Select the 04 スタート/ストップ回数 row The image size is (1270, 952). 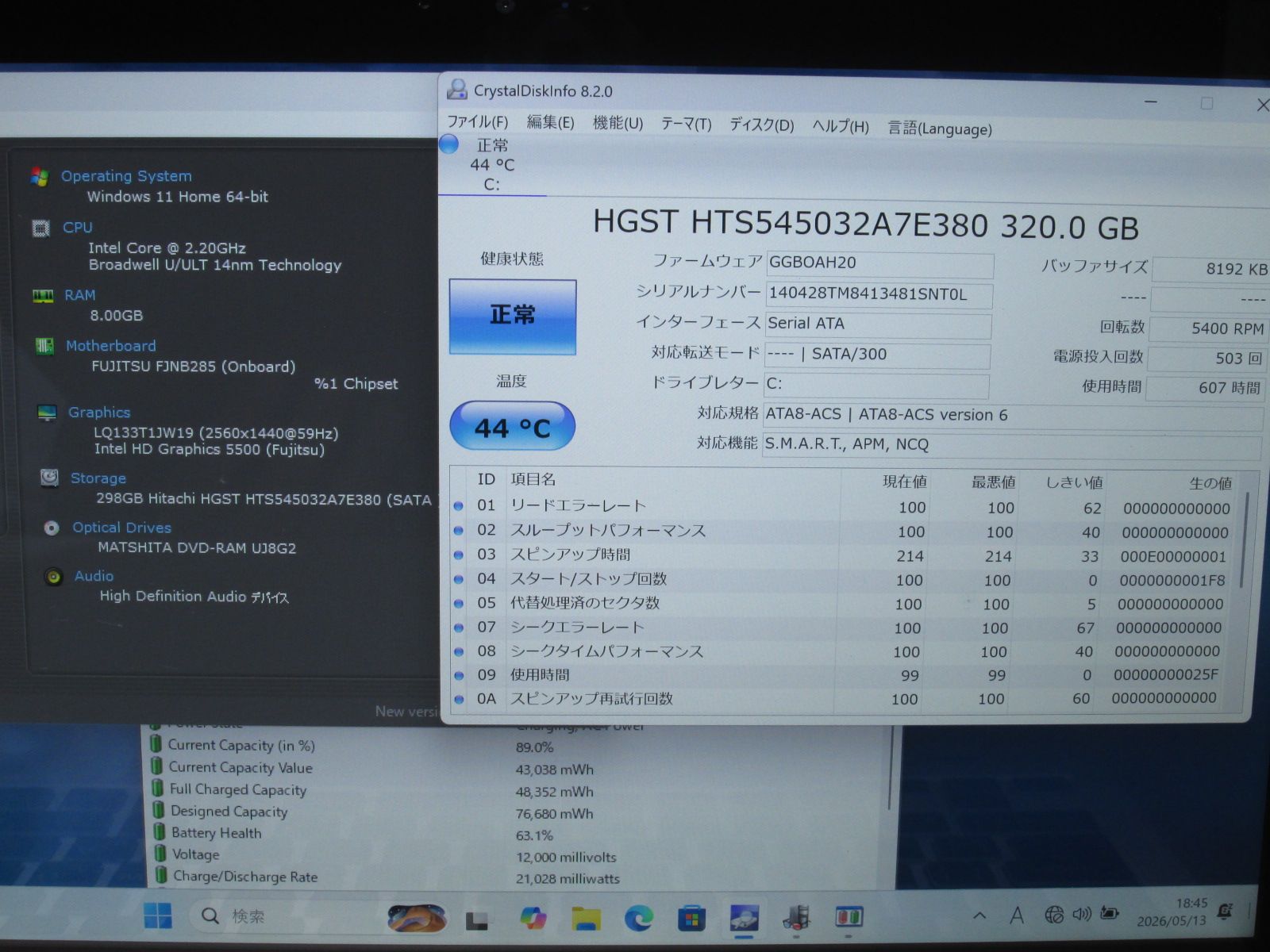tap(842, 580)
